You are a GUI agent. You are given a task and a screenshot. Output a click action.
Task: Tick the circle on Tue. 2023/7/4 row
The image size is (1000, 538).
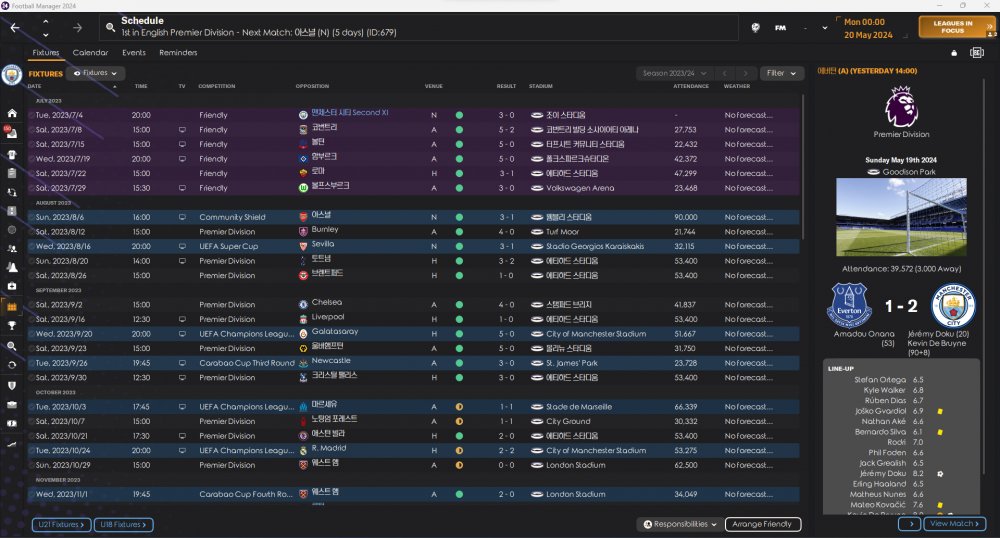[31, 115]
